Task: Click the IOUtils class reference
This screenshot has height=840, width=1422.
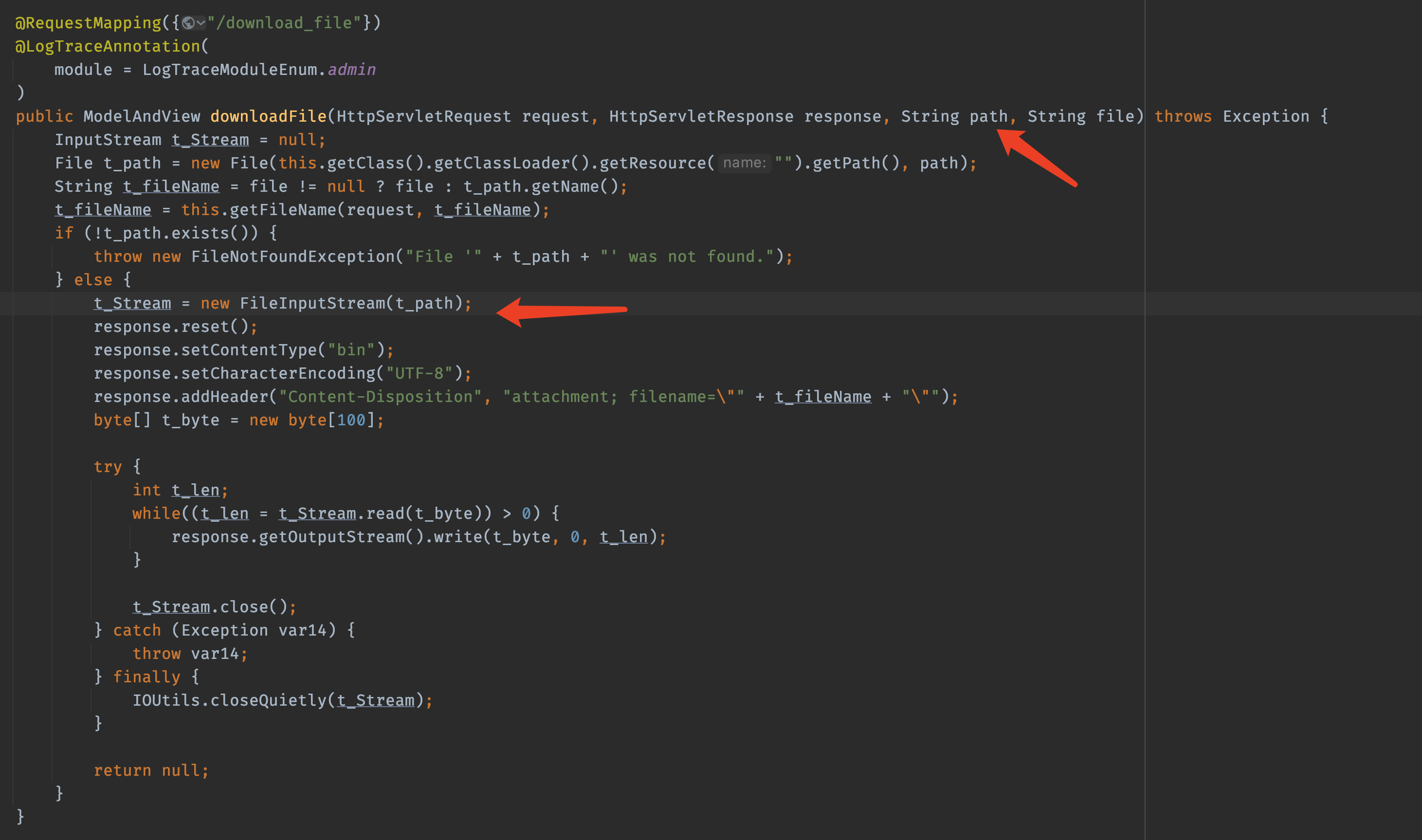Action: click(166, 700)
